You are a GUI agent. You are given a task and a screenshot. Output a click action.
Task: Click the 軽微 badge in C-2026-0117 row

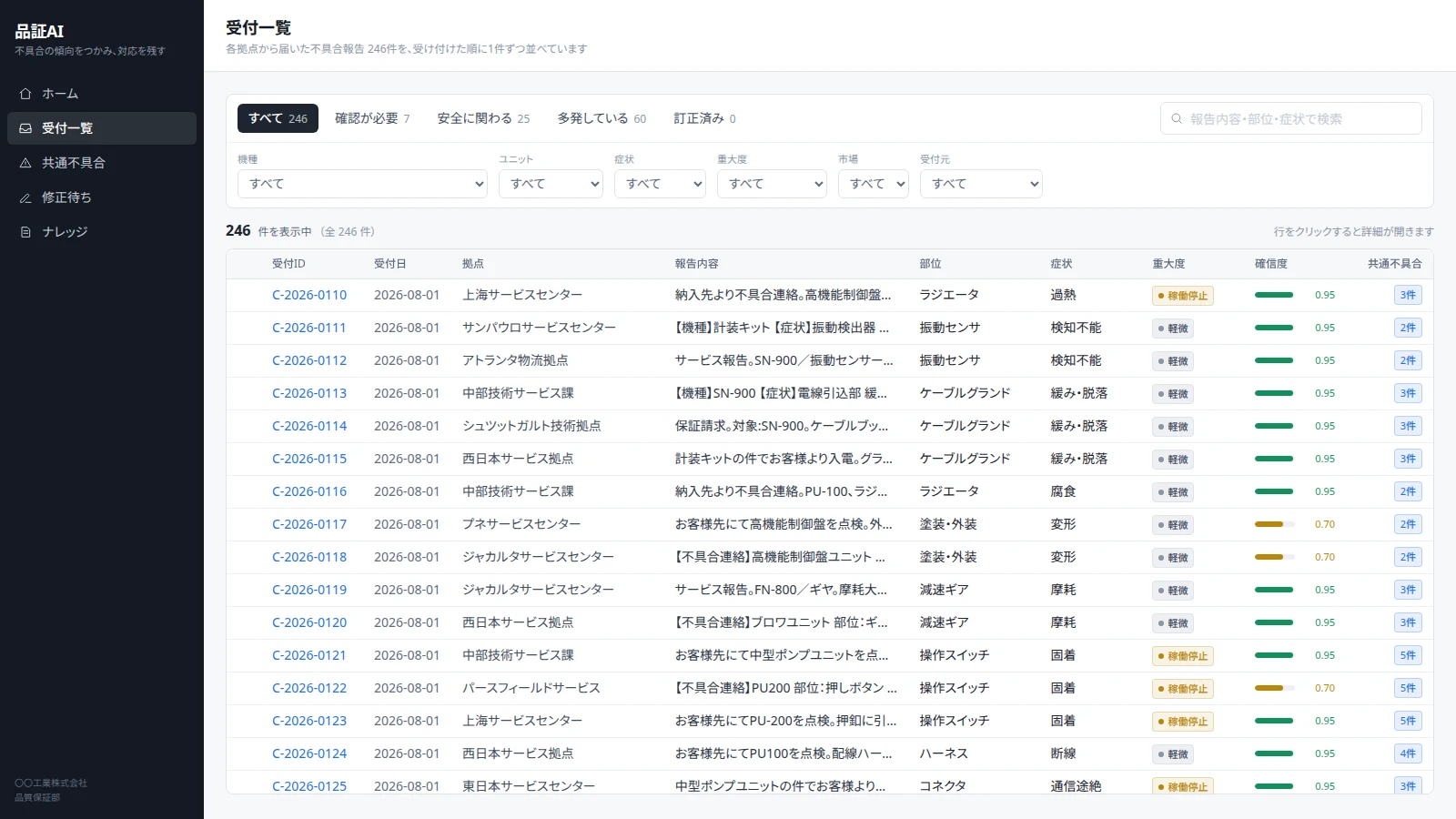(x=1173, y=525)
